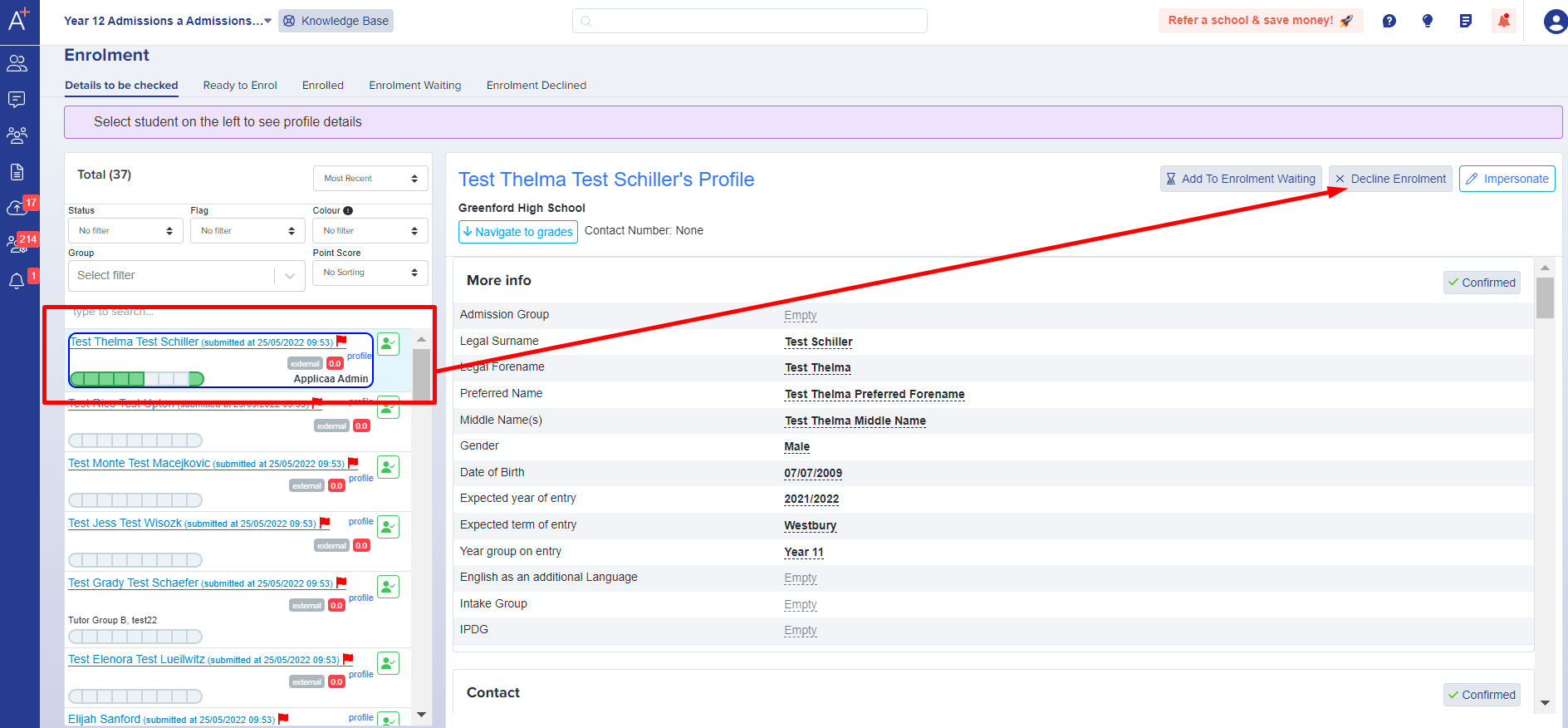Open the Most Recent sorting dropdown
This screenshot has width=1568, height=728.
coord(370,179)
